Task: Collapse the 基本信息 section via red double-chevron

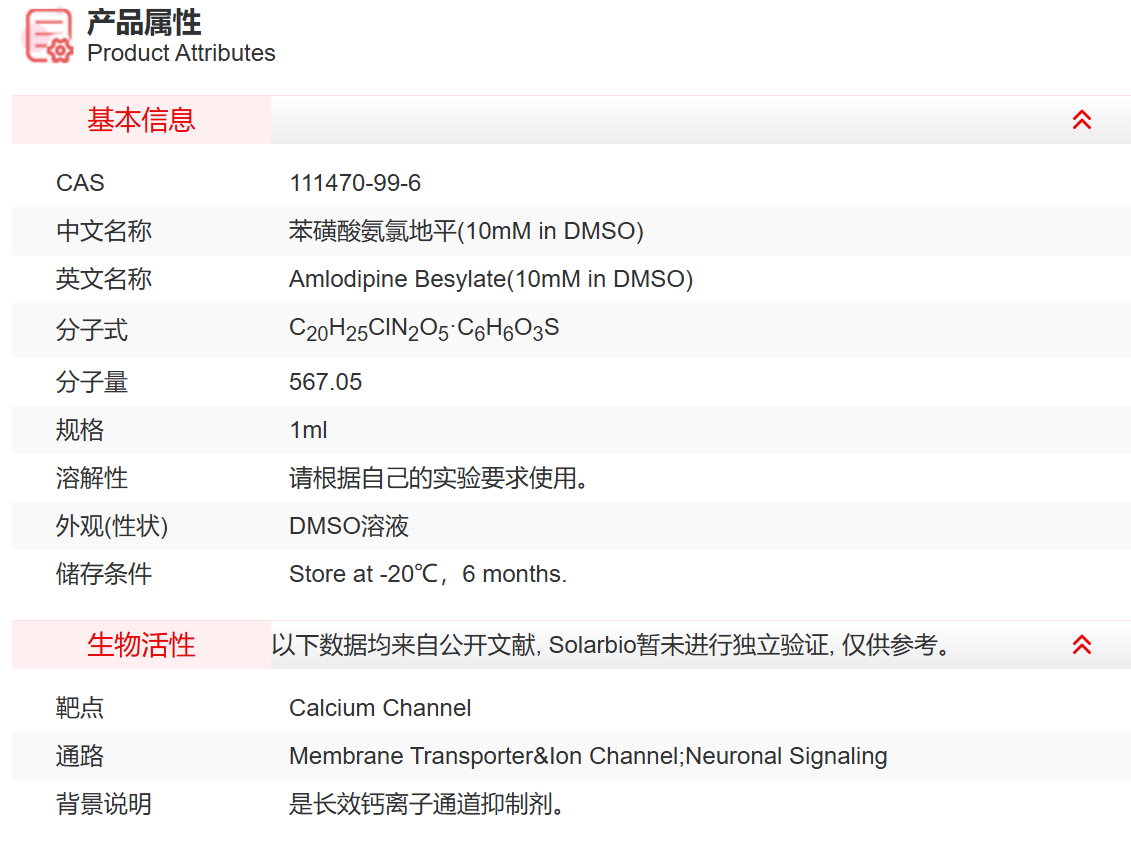Action: coord(1081,118)
